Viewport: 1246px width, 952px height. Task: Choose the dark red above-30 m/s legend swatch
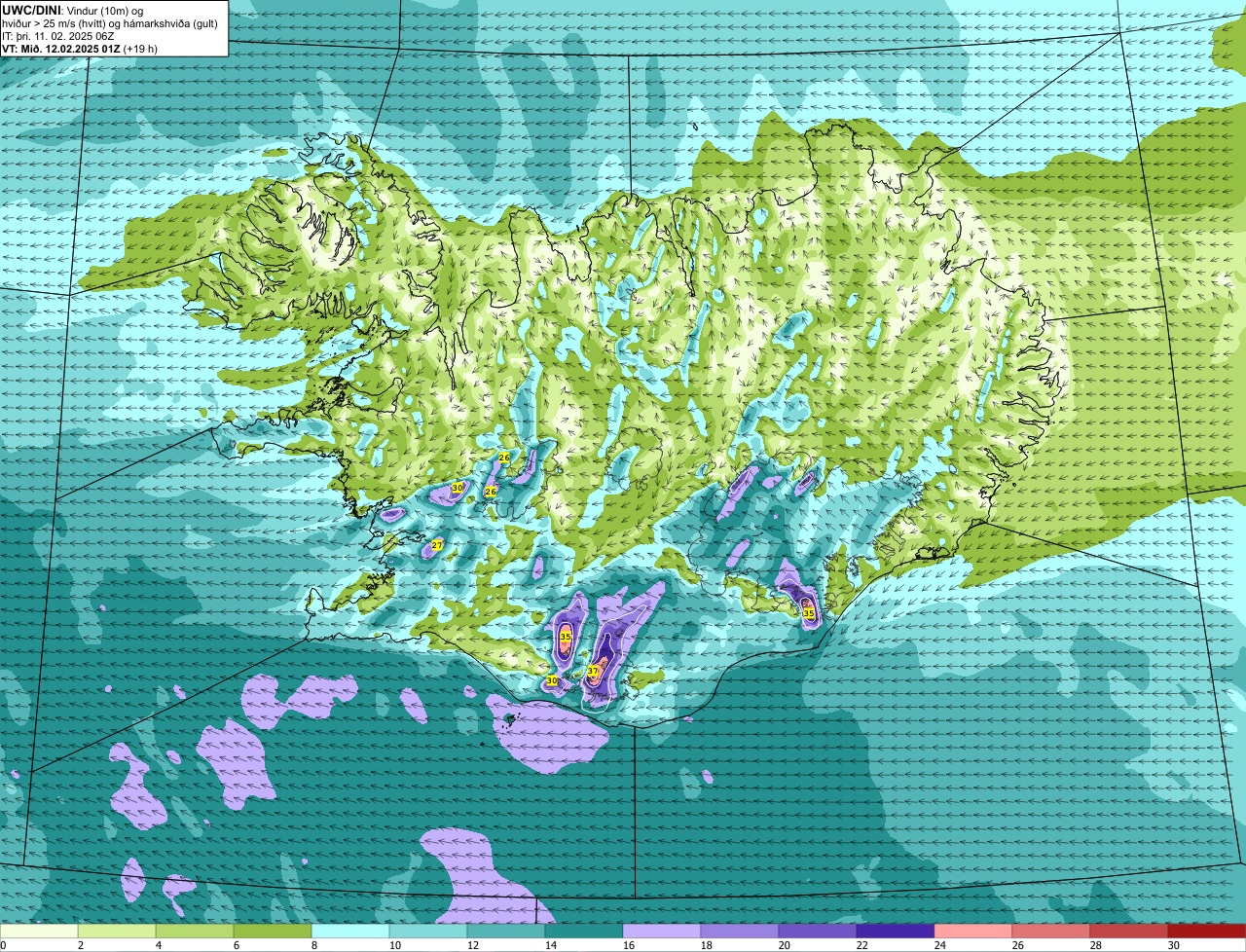pyautogui.click(x=1207, y=932)
